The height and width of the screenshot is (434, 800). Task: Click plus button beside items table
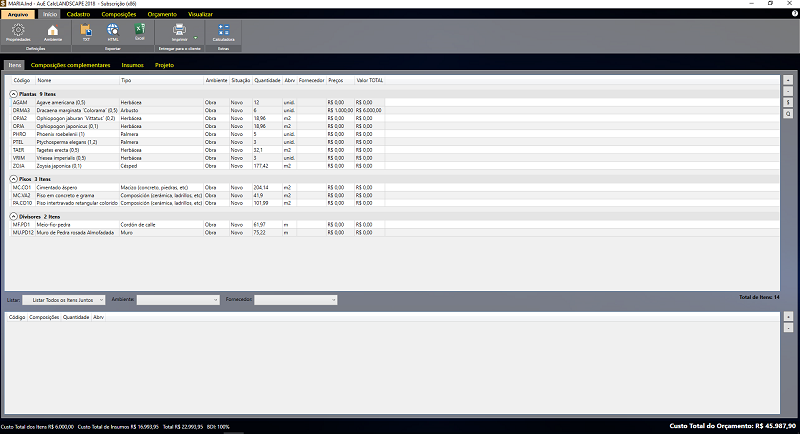click(788, 80)
